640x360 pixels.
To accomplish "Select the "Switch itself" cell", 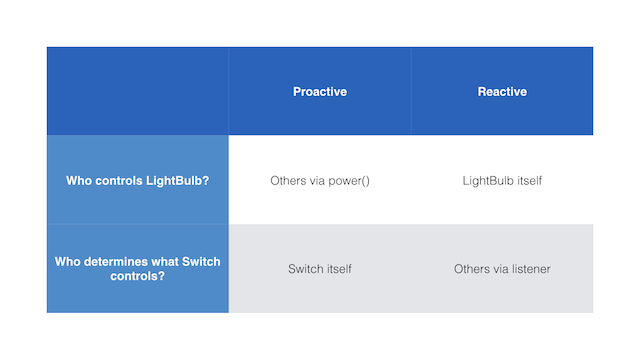I will pyautogui.click(x=320, y=269).
